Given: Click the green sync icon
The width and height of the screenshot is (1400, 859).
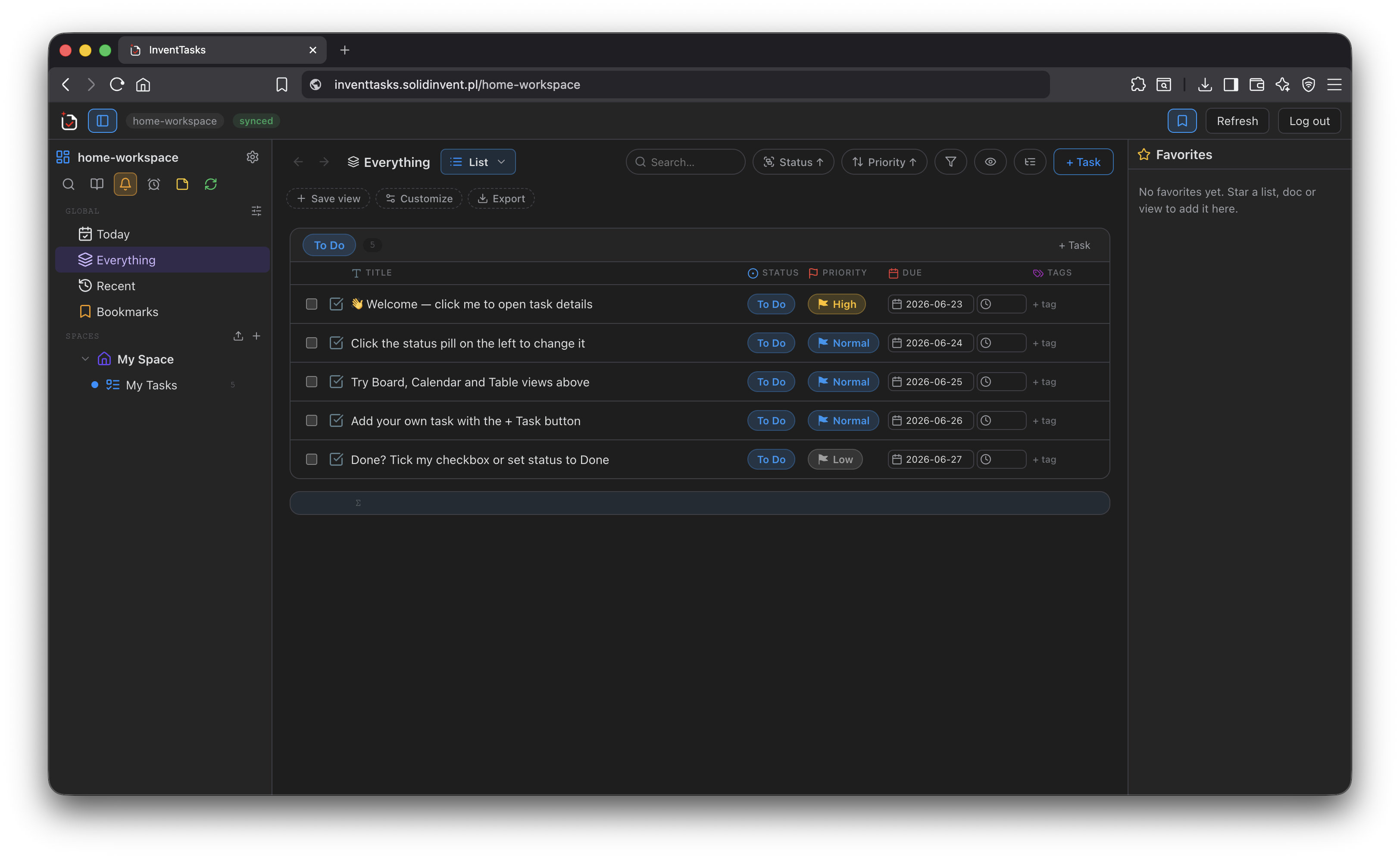Looking at the screenshot, I should pos(211,184).
